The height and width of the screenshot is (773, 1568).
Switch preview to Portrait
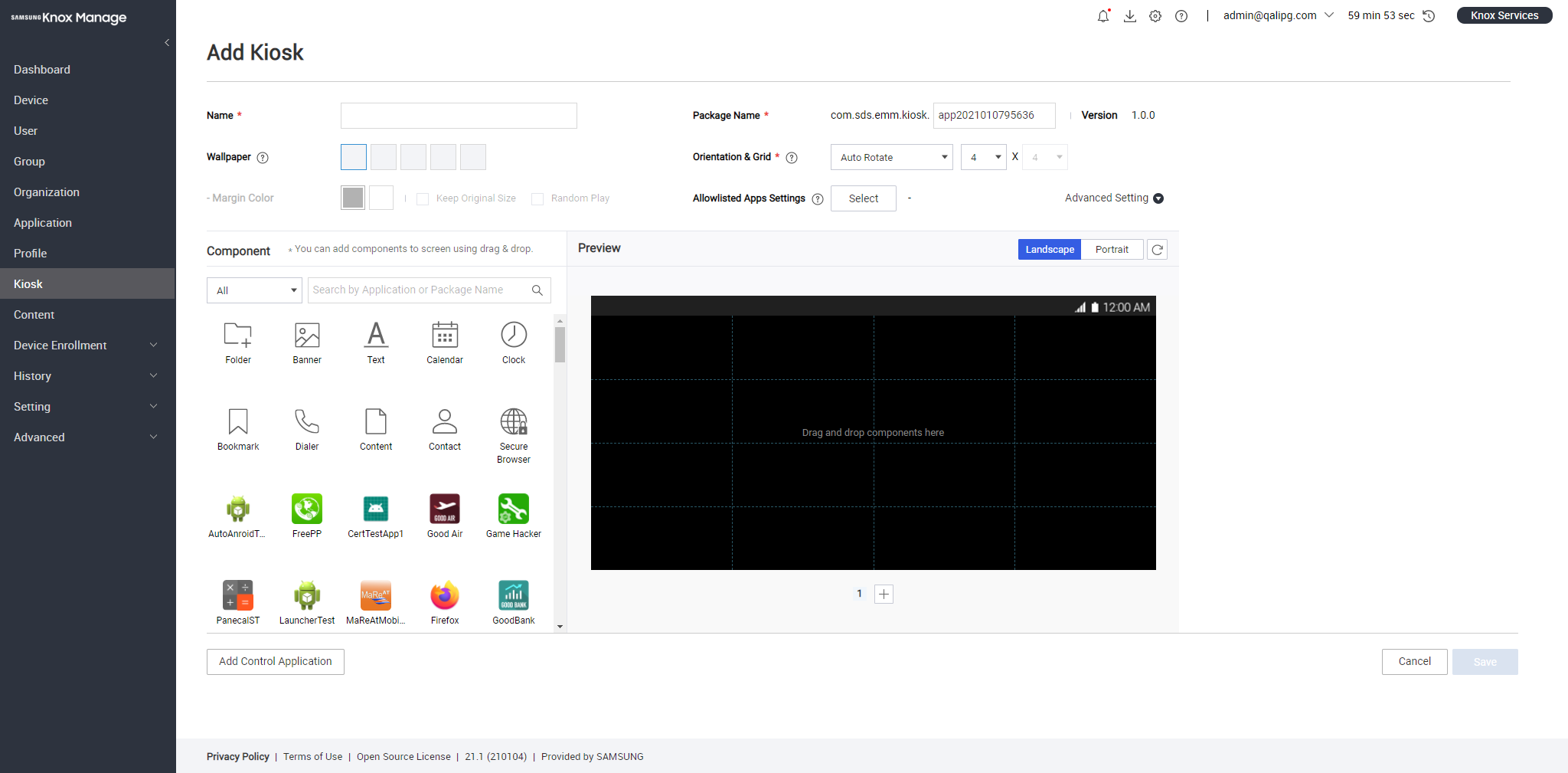pyautogui.click(x=1112, y=250)
